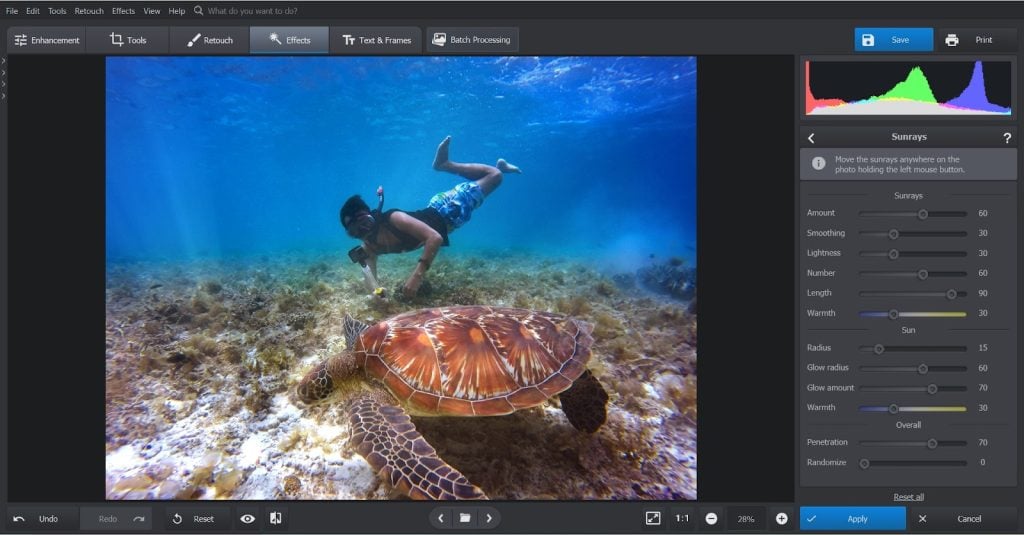The width and height of the screenshot is (1024, 535).
Task: Click the search field 'What do you want to do?'
Action: click(252, 11)
